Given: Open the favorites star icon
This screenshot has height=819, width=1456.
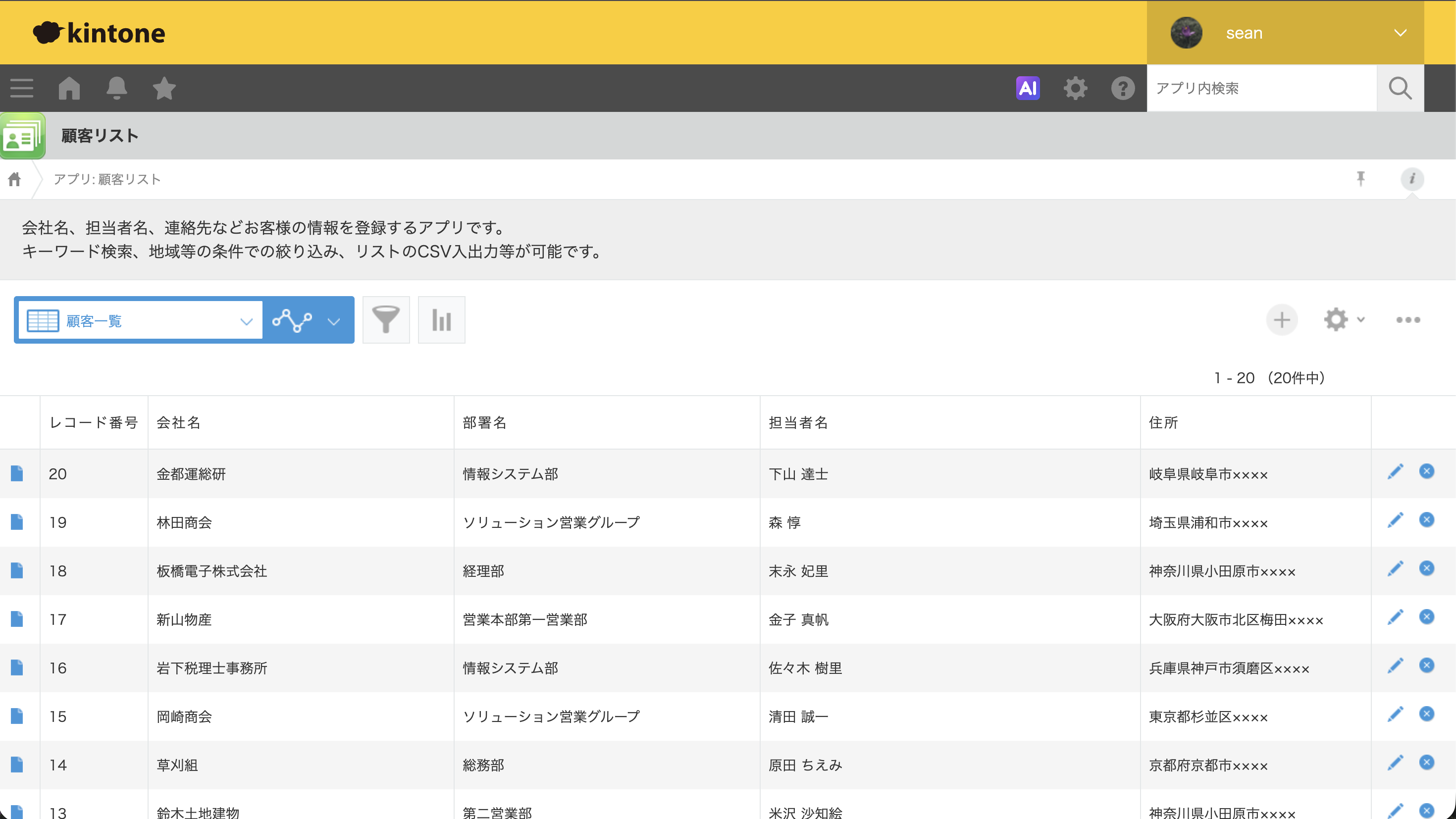Looking at the screenshot, I should [164, 88].
